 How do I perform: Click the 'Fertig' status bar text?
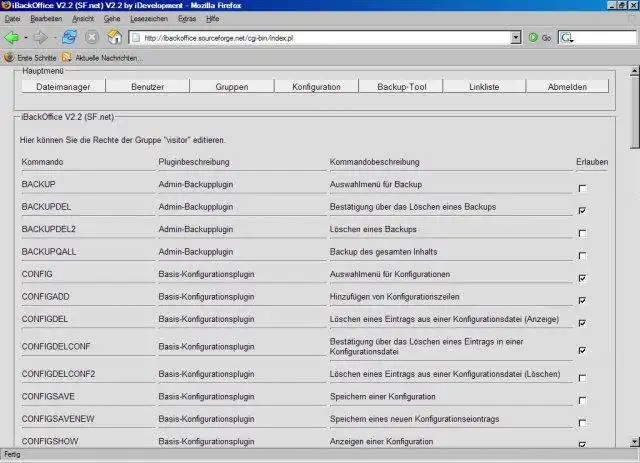click(12, 454)
